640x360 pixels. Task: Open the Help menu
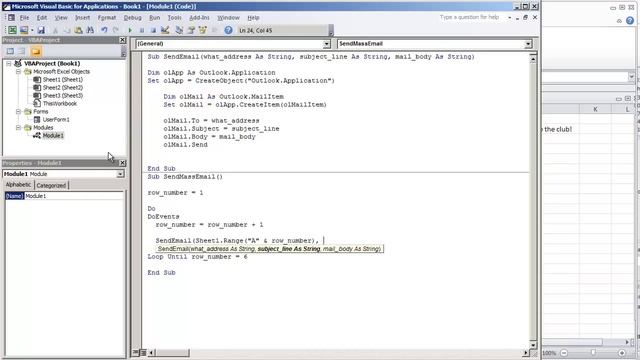click(253, 18)
